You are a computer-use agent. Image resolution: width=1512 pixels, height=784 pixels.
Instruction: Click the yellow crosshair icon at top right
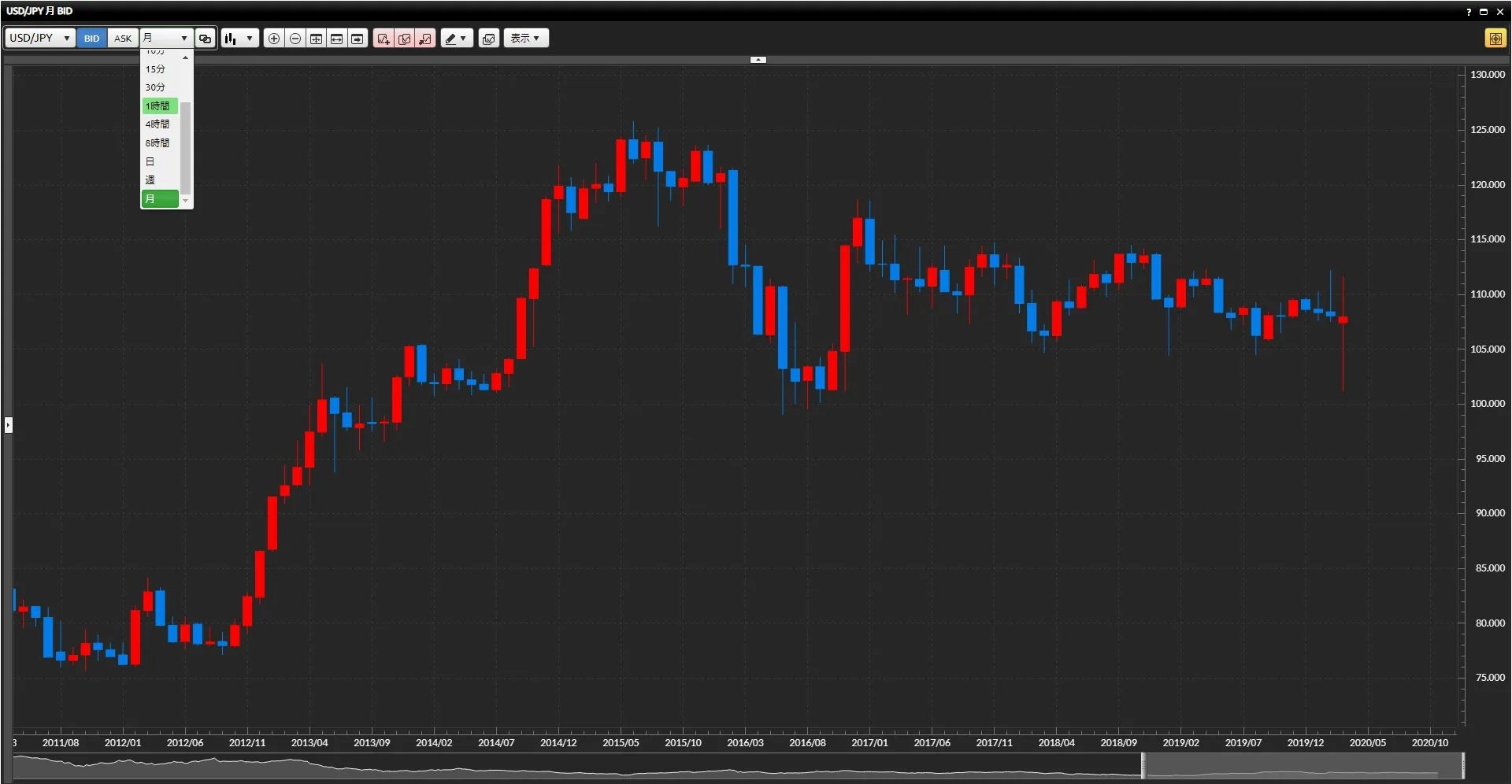pos(1494,39)
